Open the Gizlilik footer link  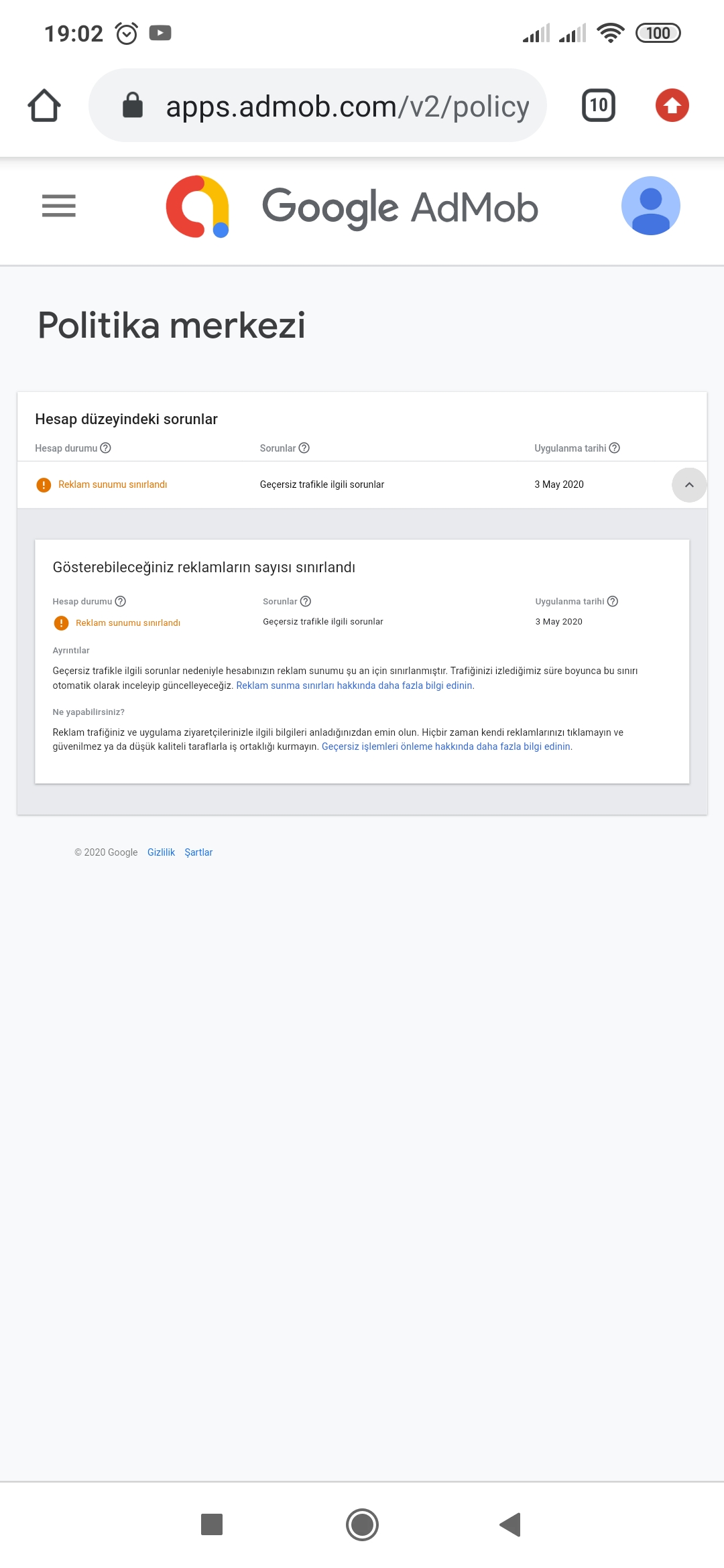[161, 852]
